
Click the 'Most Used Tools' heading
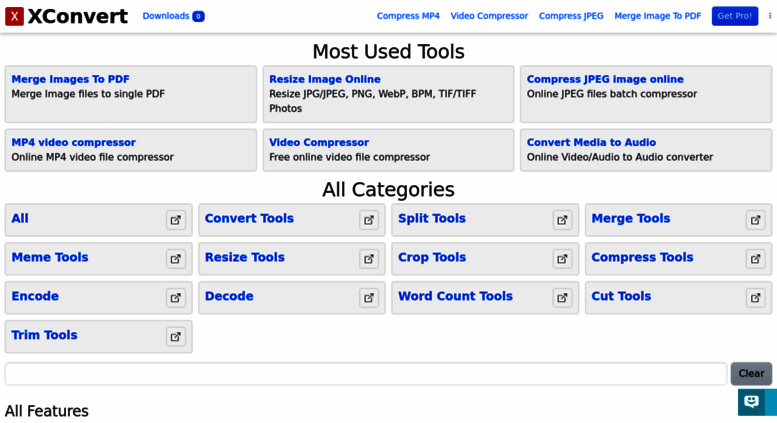pos(388,52)
